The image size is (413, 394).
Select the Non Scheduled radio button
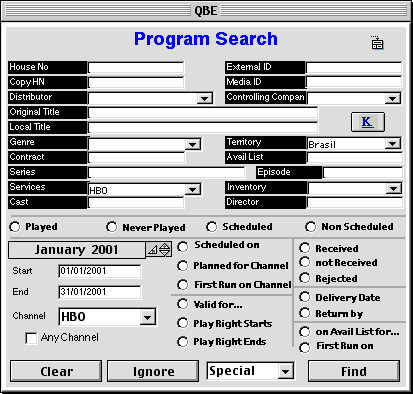(310, 227)
